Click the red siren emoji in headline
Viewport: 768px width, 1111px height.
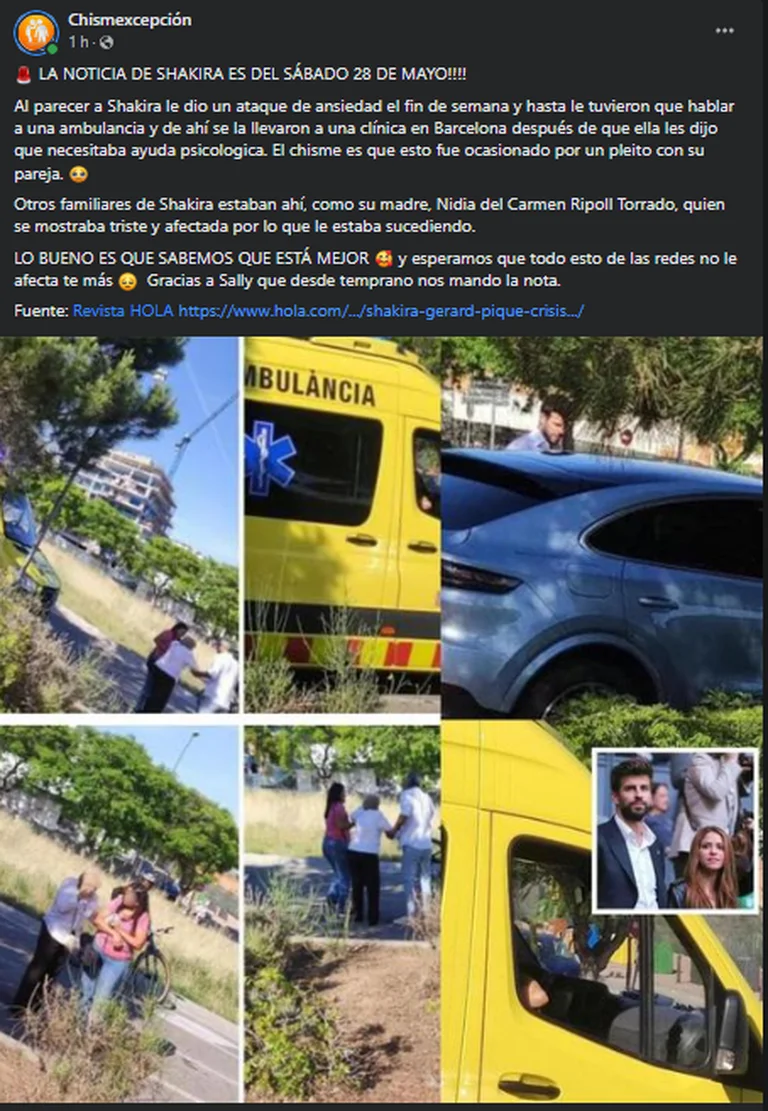[x=24, y=74]
